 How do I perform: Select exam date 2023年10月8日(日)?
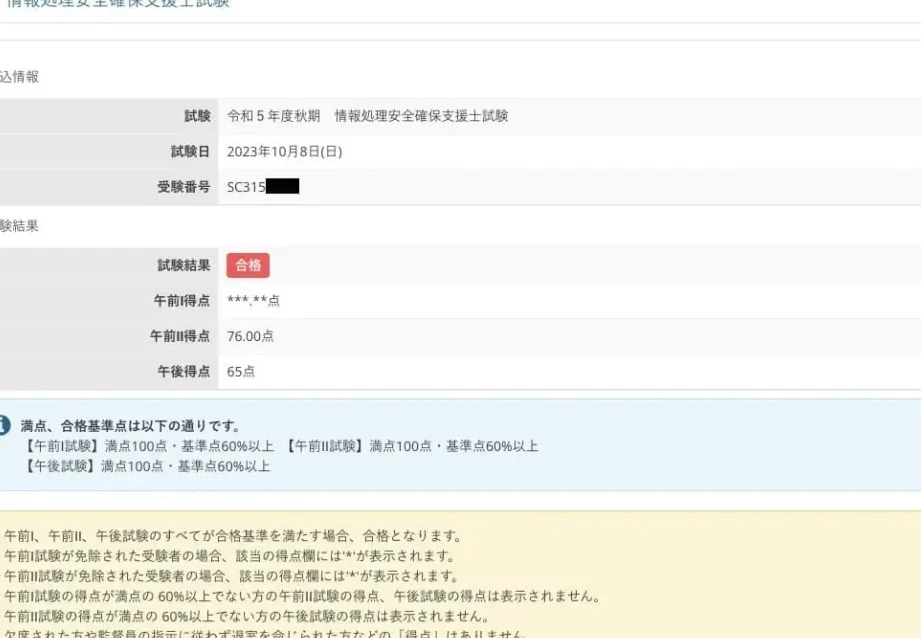284,152
